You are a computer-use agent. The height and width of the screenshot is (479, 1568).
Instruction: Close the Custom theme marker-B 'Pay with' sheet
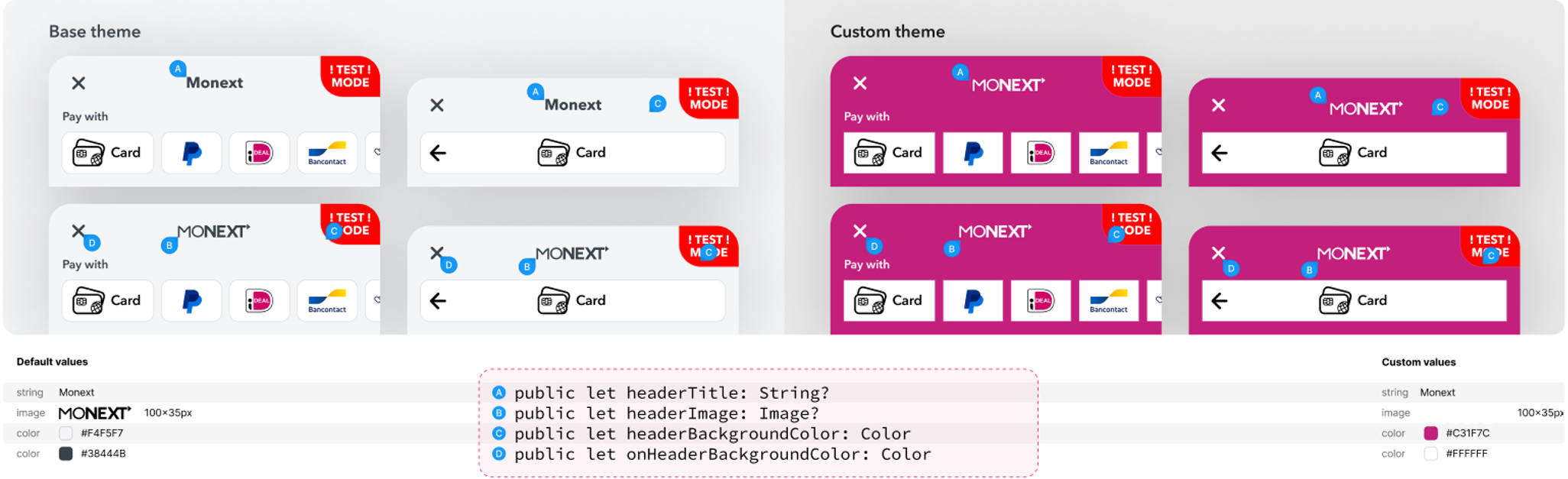point(860,231)
